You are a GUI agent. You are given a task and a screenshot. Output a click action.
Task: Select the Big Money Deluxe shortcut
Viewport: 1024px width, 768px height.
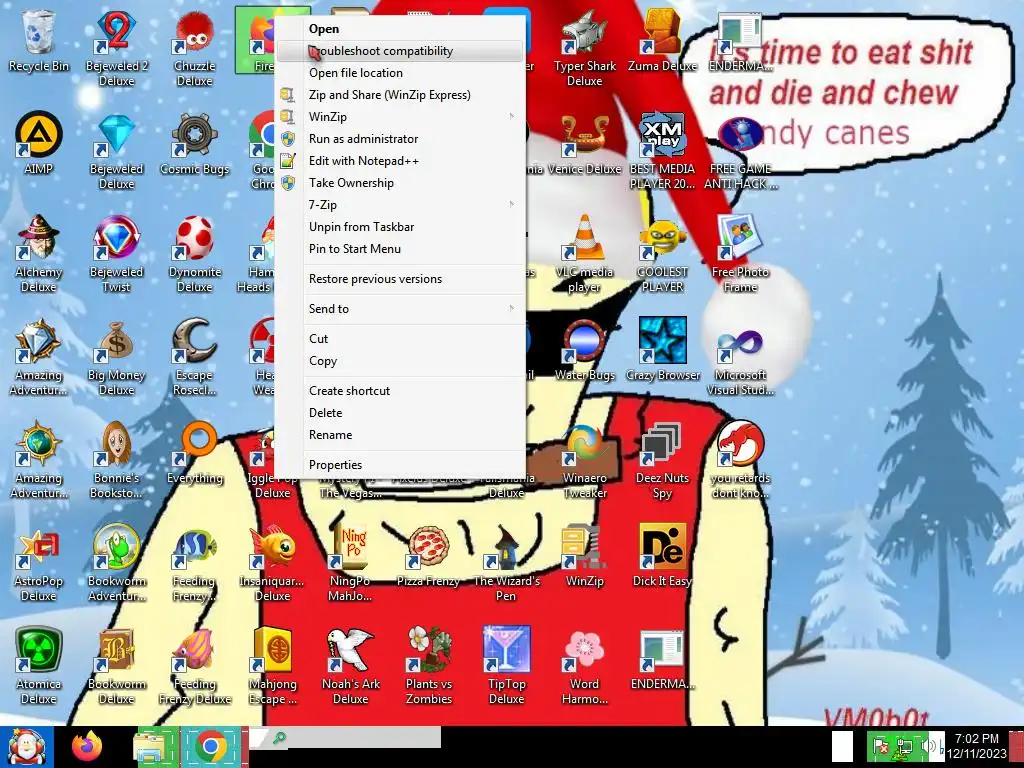[116, 357]
